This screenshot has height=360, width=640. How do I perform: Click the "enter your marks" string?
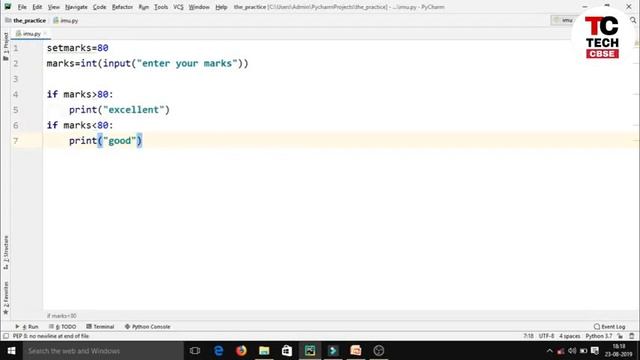pos(187,63)
